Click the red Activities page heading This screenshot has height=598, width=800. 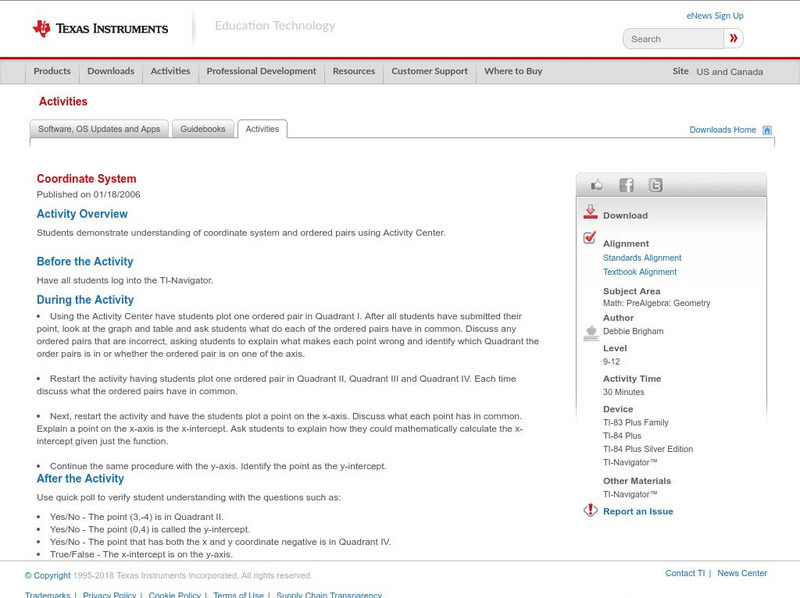click(63, 102)
